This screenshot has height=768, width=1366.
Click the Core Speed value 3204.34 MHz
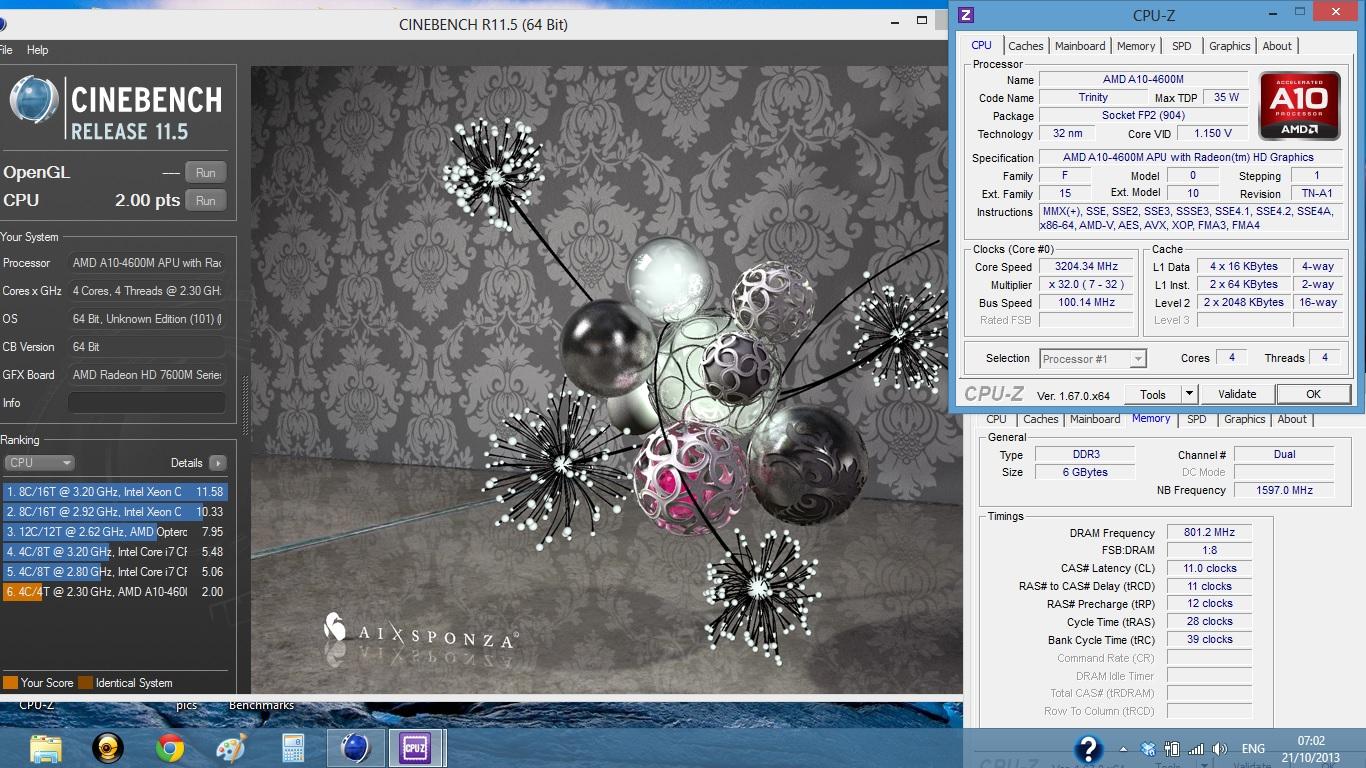[1086, 267]
